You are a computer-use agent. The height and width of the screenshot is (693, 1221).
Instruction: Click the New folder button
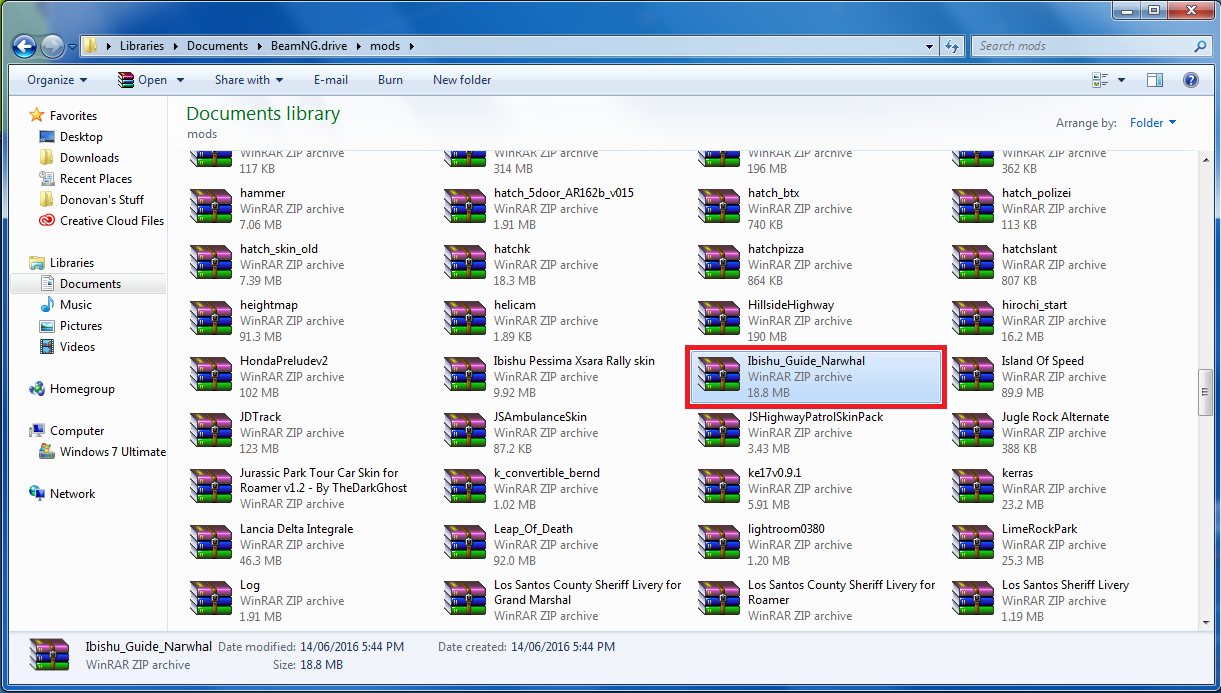coord(462,80)
